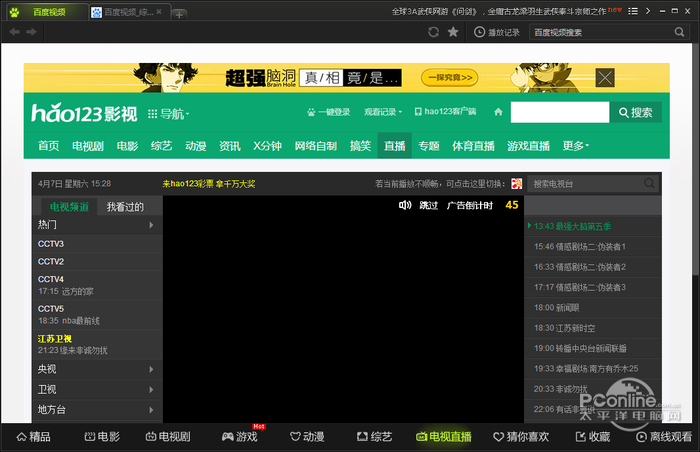Expand the 观看记录 dropdown

383,112
